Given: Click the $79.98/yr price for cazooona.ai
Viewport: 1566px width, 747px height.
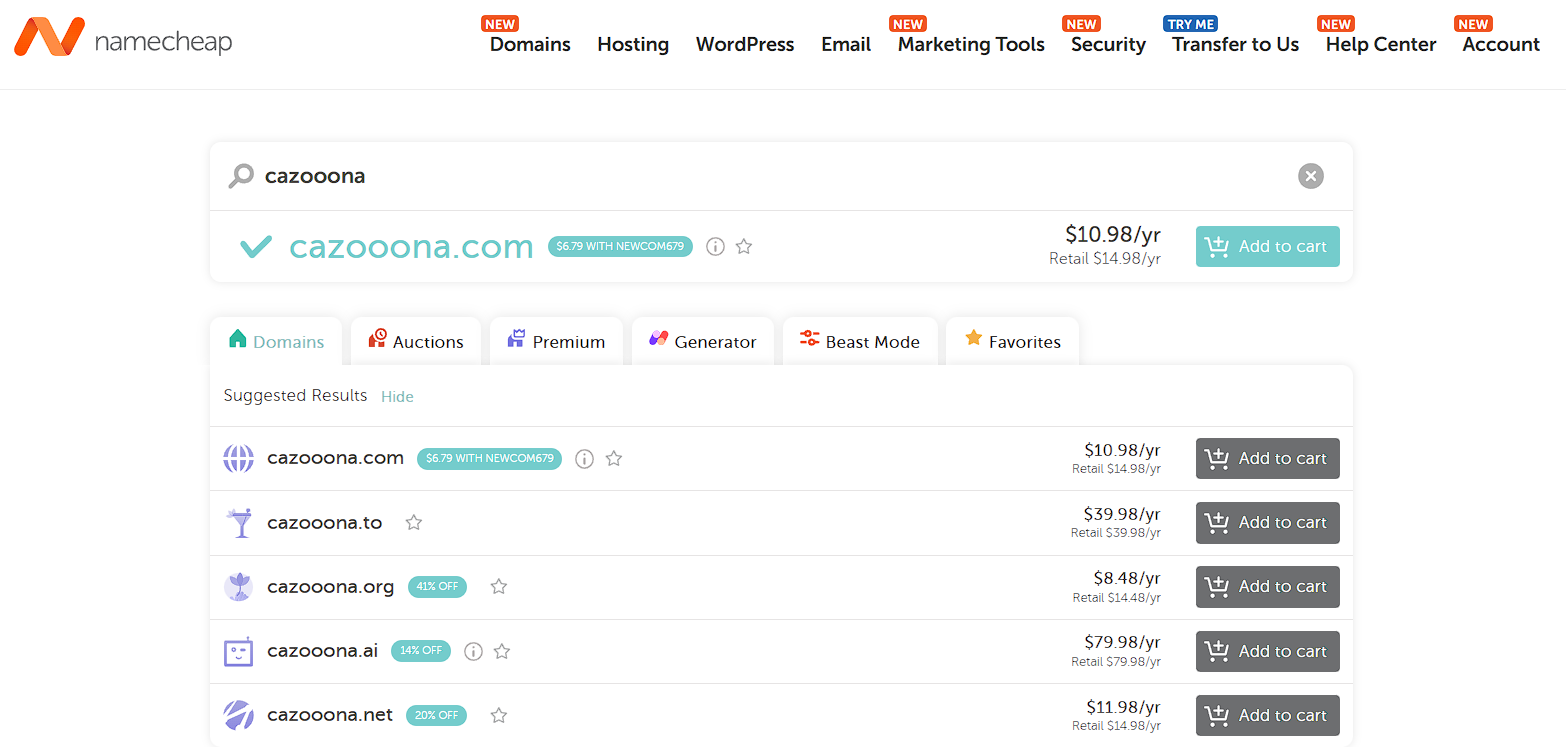Looking at the screenshot, I should click(x=1122, y=642).
